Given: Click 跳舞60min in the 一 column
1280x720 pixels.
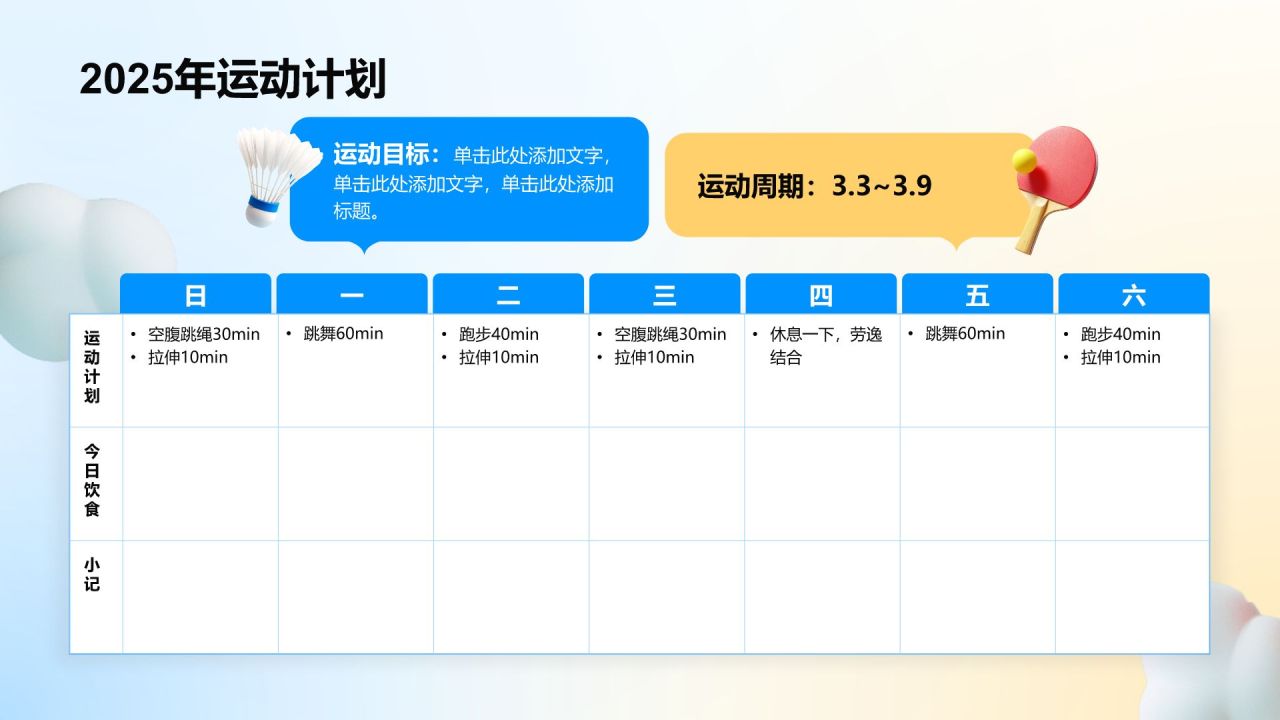Looking at the screenshot, I should pyautogui.click(x=344, y=333).
